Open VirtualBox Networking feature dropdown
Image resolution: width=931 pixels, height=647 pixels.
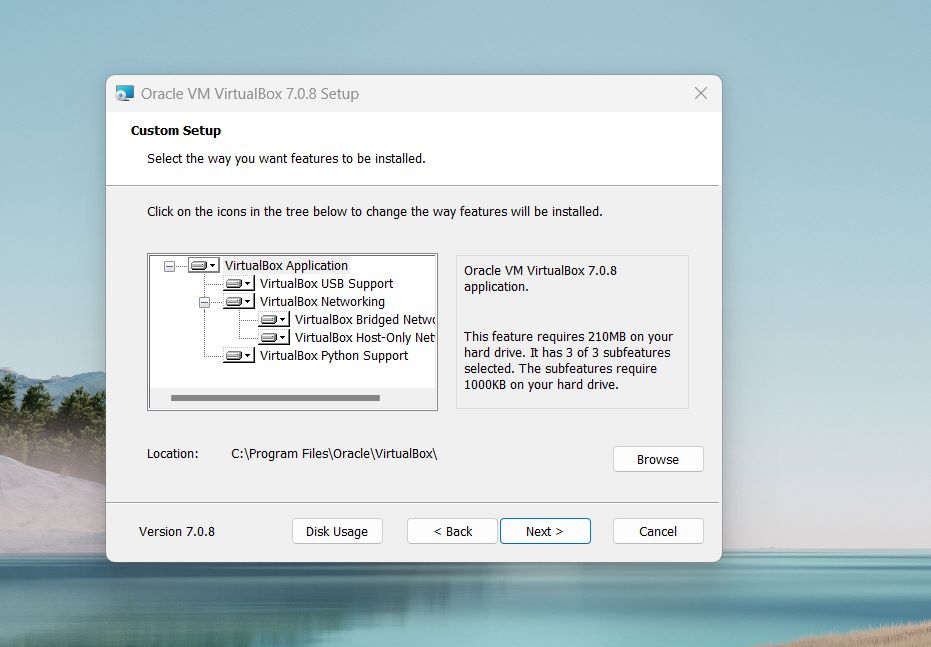[x=239, y=302]
